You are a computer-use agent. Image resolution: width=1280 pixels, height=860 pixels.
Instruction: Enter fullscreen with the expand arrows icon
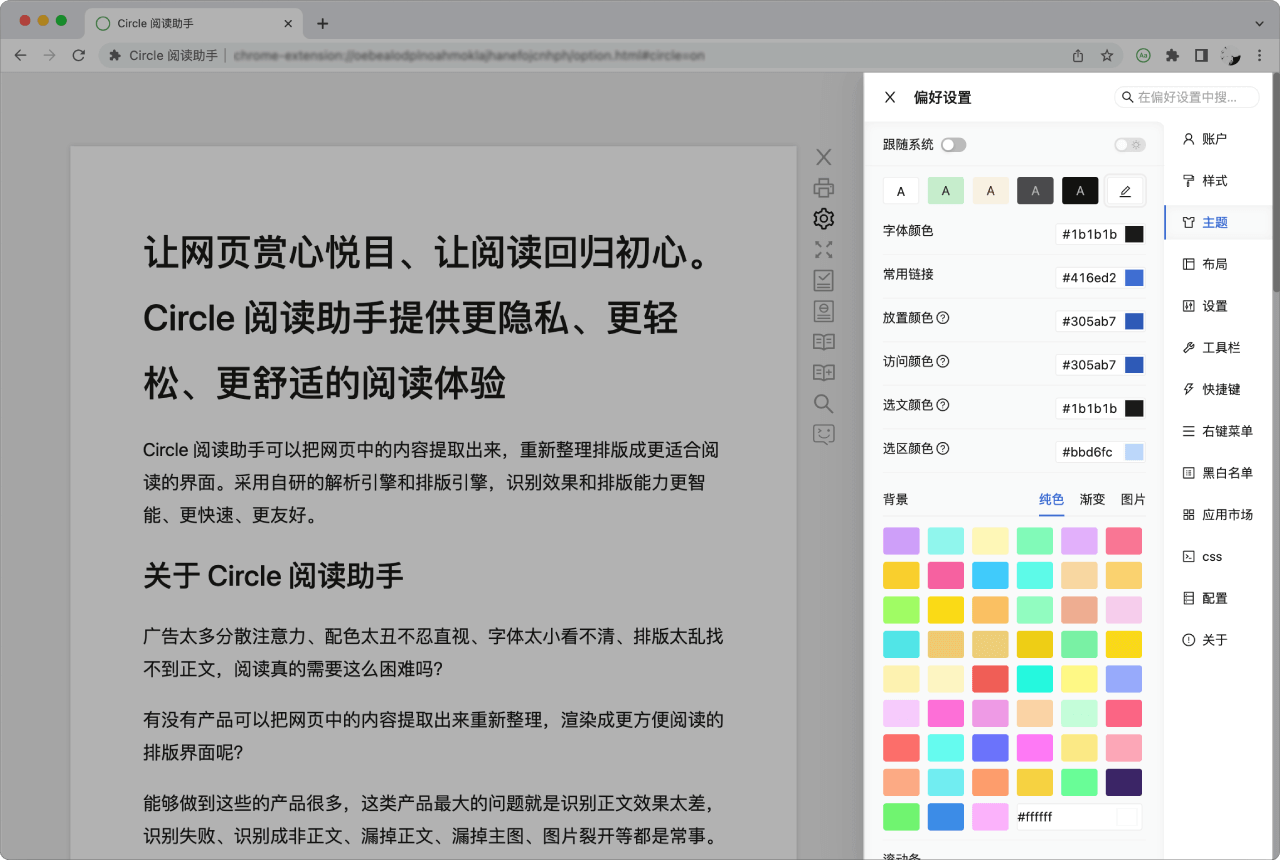(823, 250)
